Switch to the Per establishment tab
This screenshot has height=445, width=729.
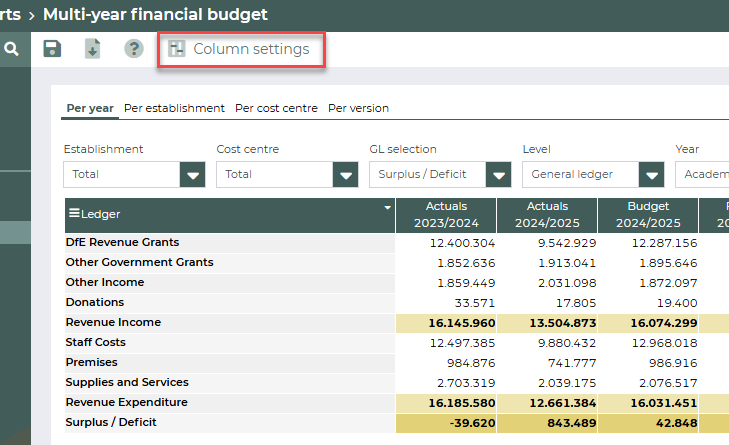pyautogui.click(x=174, y=108)
